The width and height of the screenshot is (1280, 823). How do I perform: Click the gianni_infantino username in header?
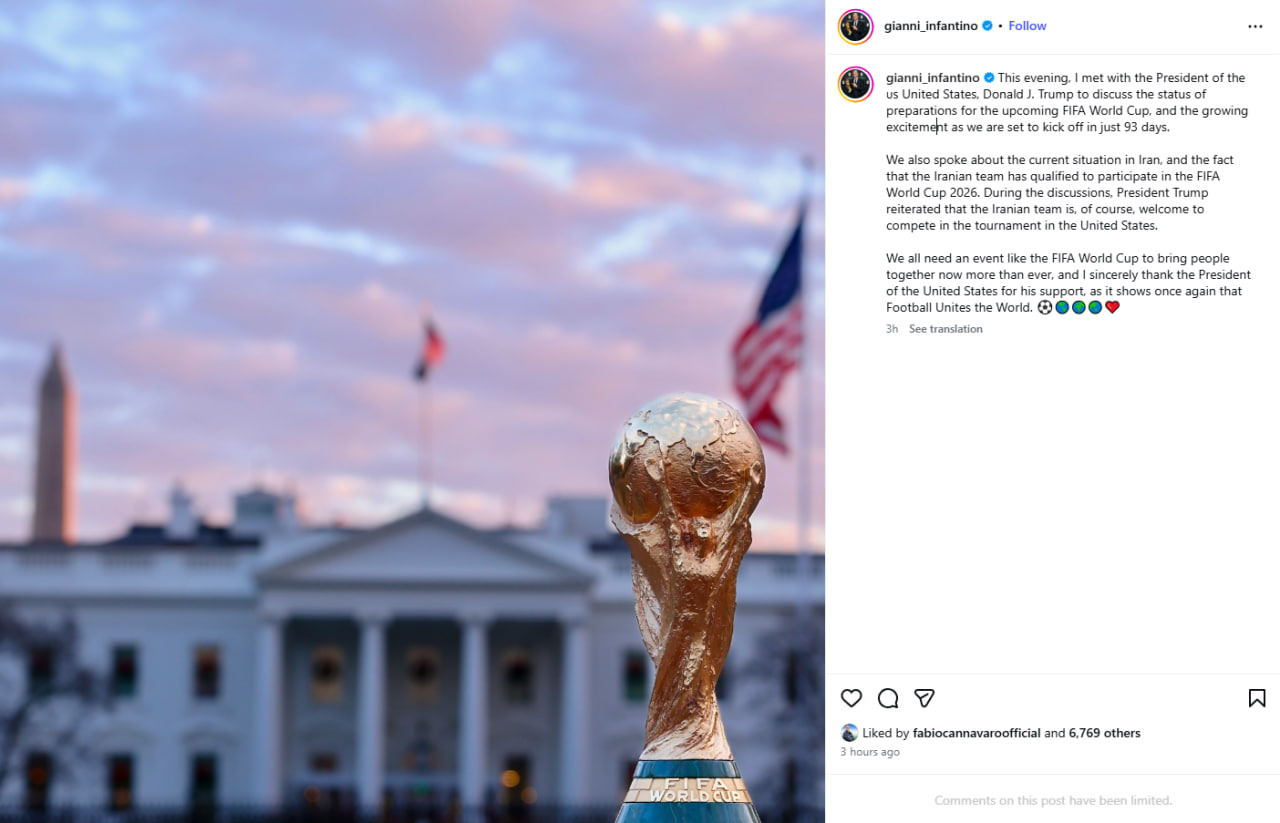pyautogui.click(x=930, y=26)
